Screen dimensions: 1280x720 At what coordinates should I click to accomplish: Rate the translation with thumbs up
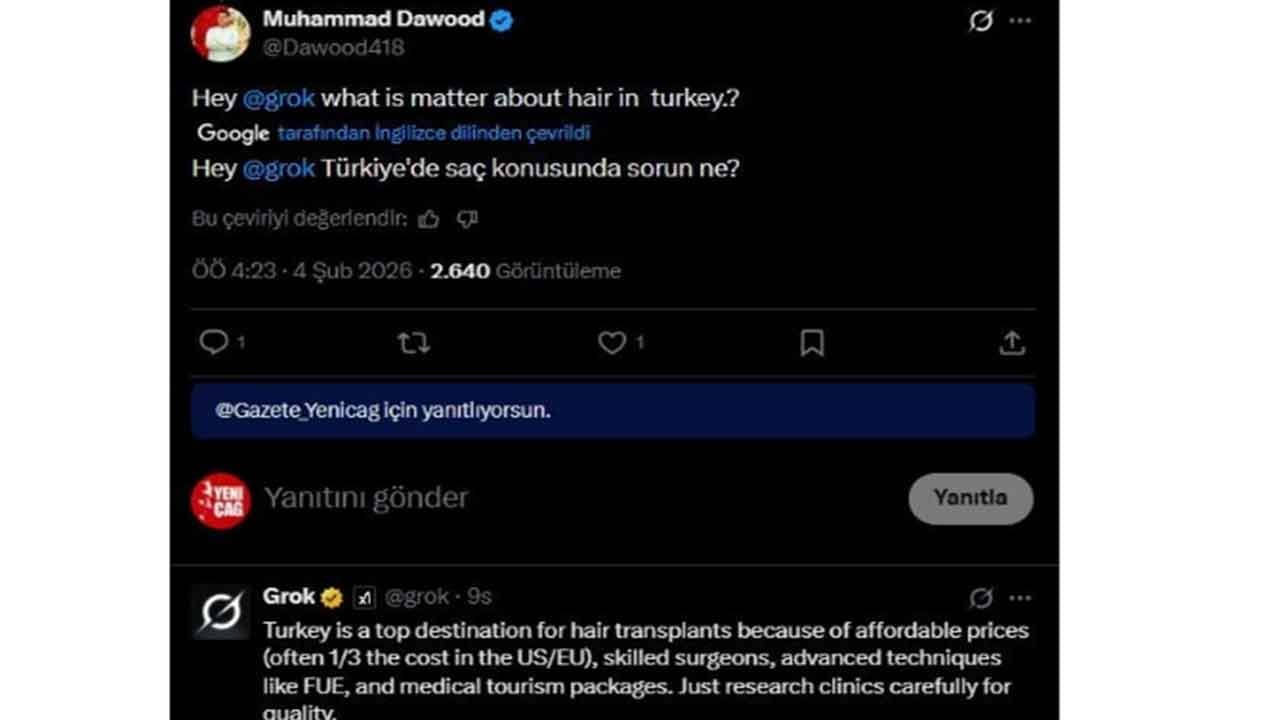tap(429, 218)
